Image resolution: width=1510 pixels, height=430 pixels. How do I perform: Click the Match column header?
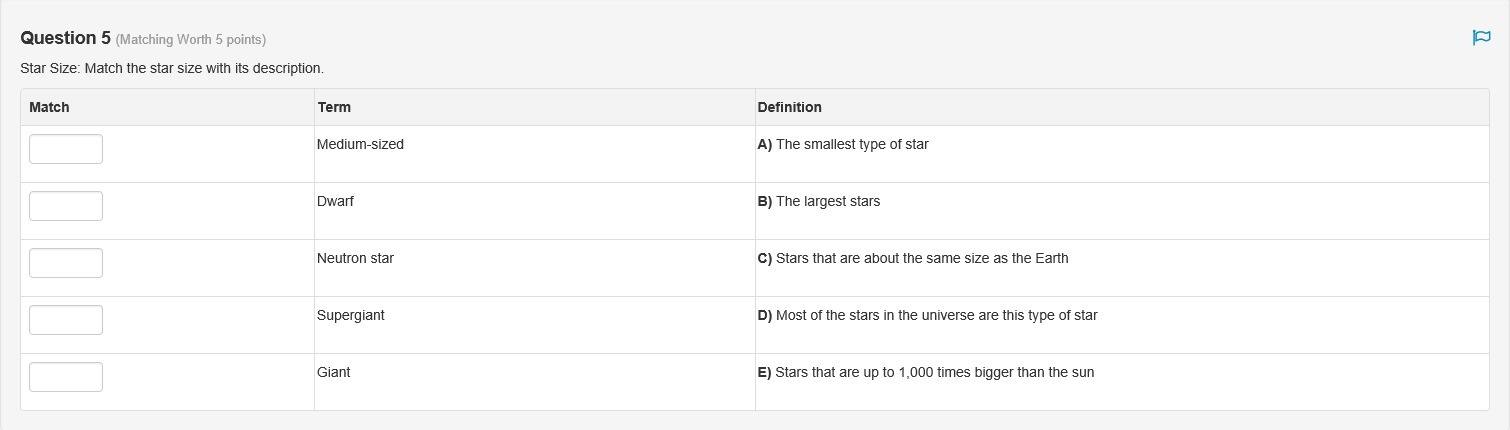(49, 107)
